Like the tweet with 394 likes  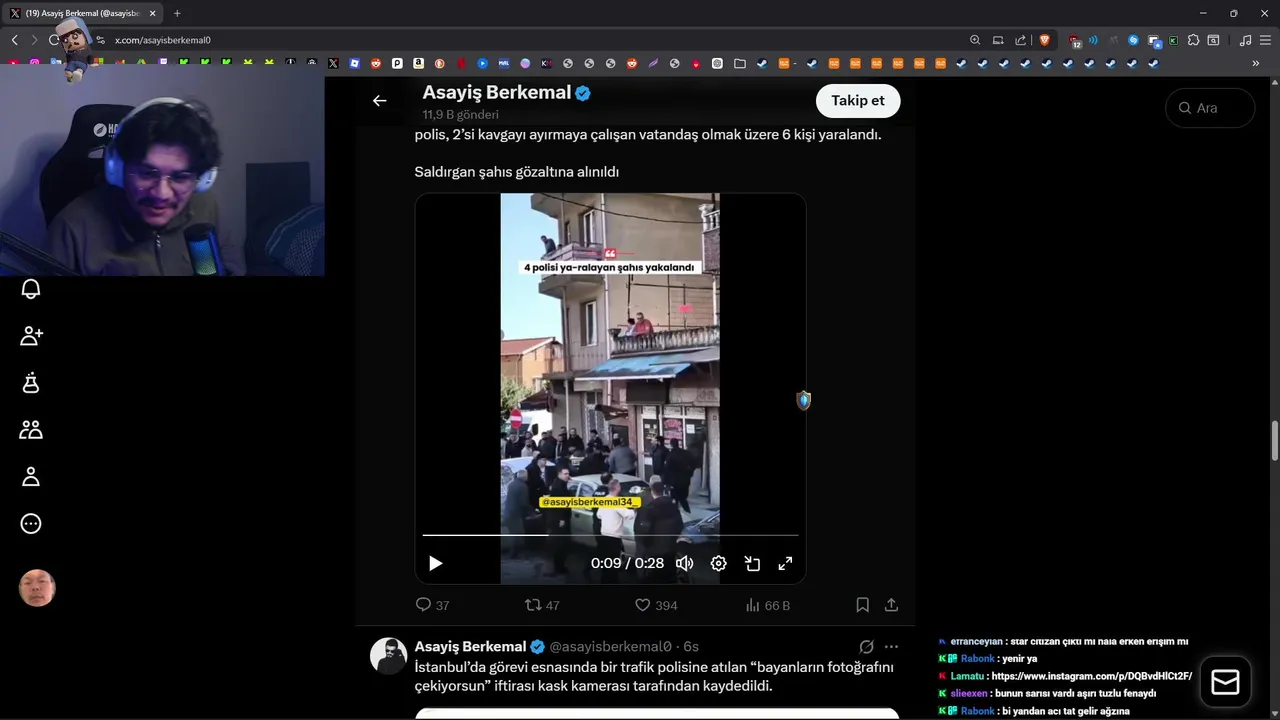(x=656, y=605)
